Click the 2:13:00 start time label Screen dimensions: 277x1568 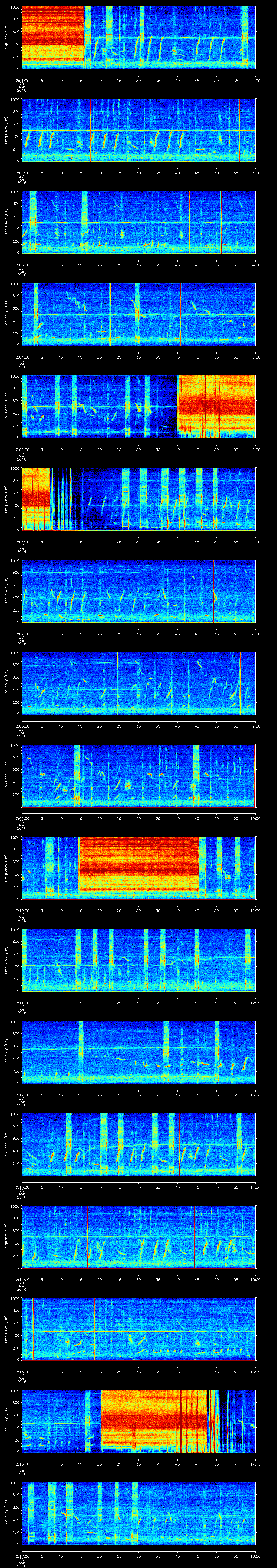click(22, 1187)
